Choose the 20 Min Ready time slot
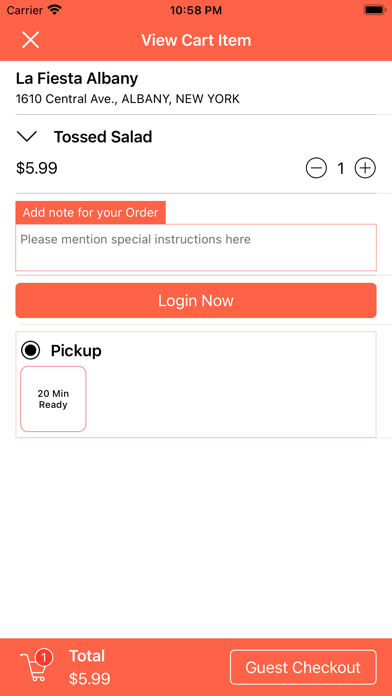Viewport: 392px width, 696px height. coord(53,399)
